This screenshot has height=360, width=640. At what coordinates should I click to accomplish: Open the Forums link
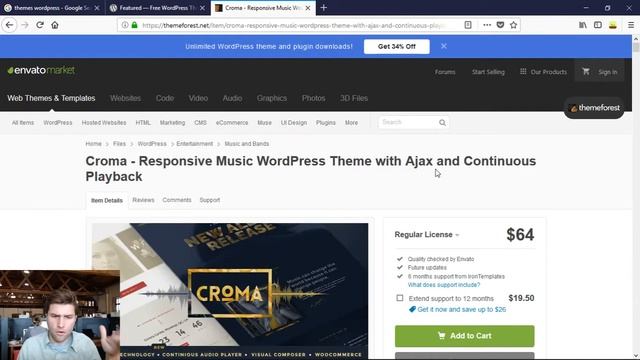[x=445, y=72]
